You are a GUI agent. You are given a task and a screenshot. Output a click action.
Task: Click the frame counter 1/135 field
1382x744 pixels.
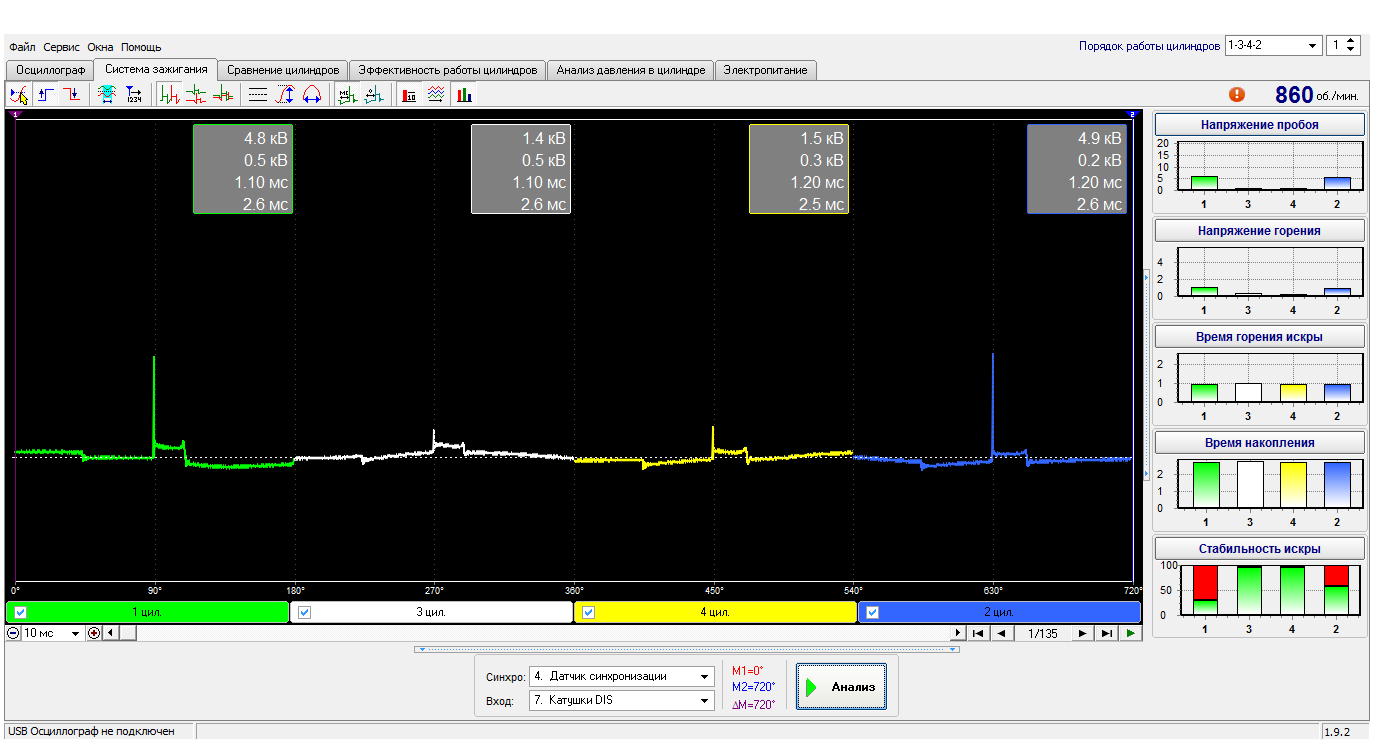tap(1042, 633)
